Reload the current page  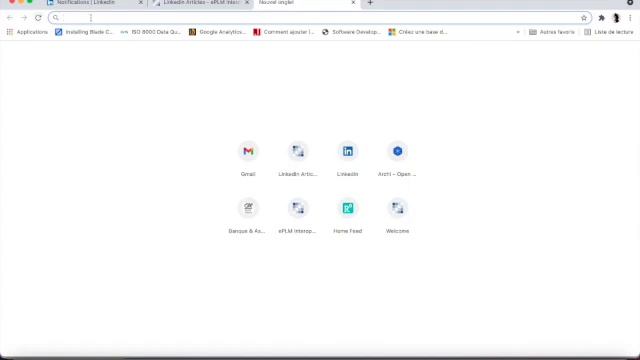[x=38, y=18]
